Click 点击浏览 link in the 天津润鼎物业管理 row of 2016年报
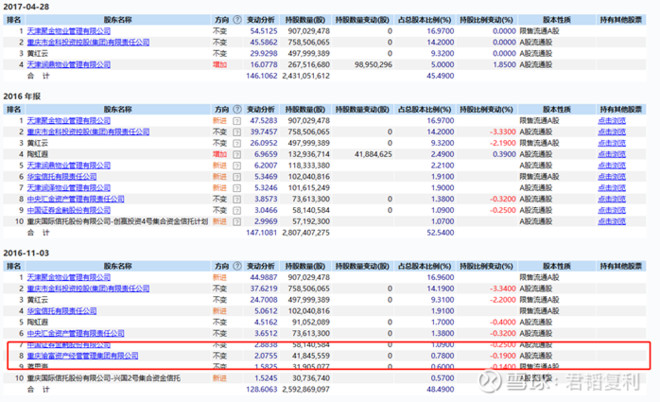Image resolution: width=660 pixels, height=402 pixels. [x=612, y=165]
